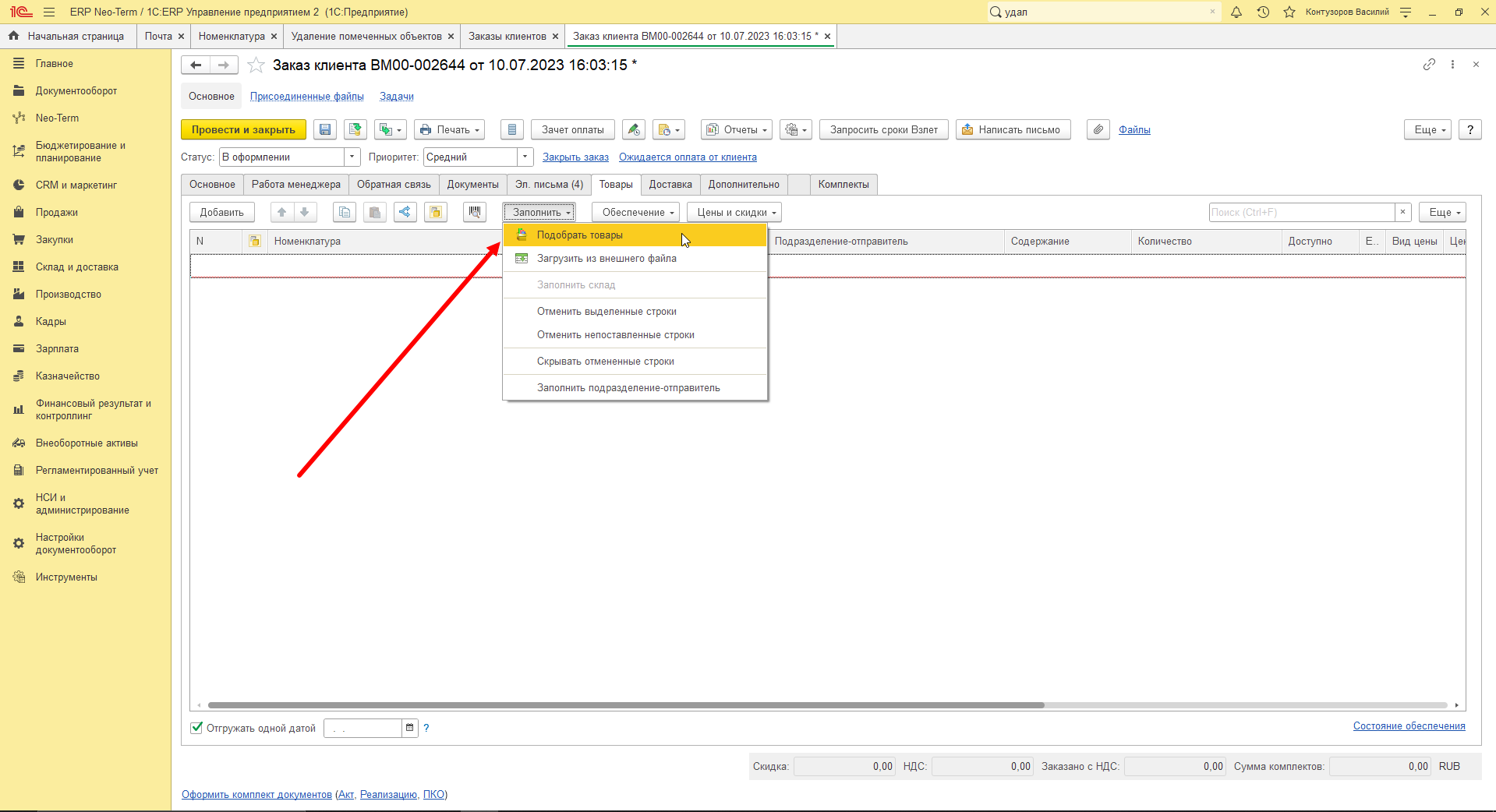The width and height of the screenshot is (1496, 812).
Task: Open the create-based-on dropdown with green icon
Action: 391,130
